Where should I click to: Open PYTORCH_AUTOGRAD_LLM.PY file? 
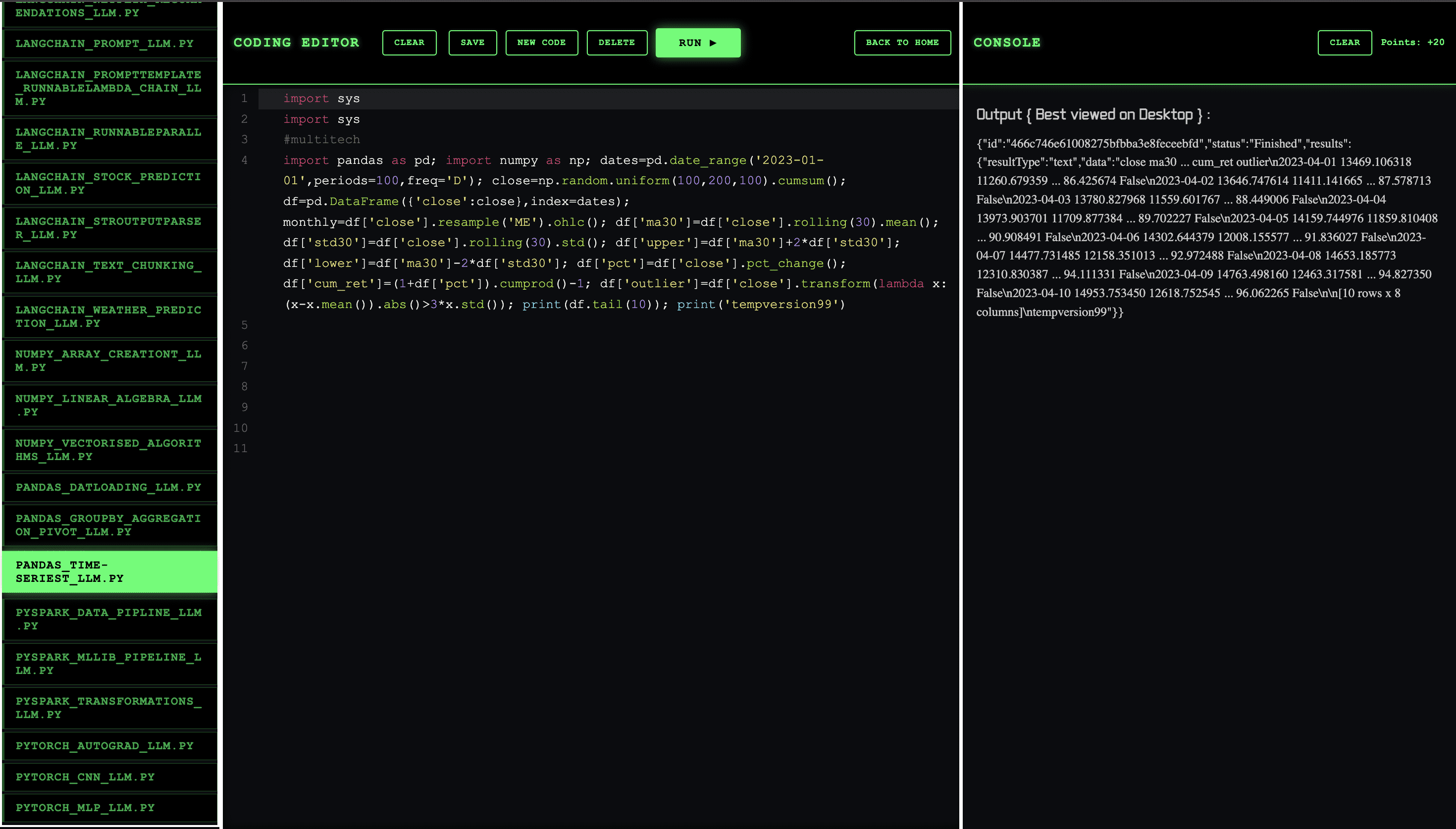point(110,746)
